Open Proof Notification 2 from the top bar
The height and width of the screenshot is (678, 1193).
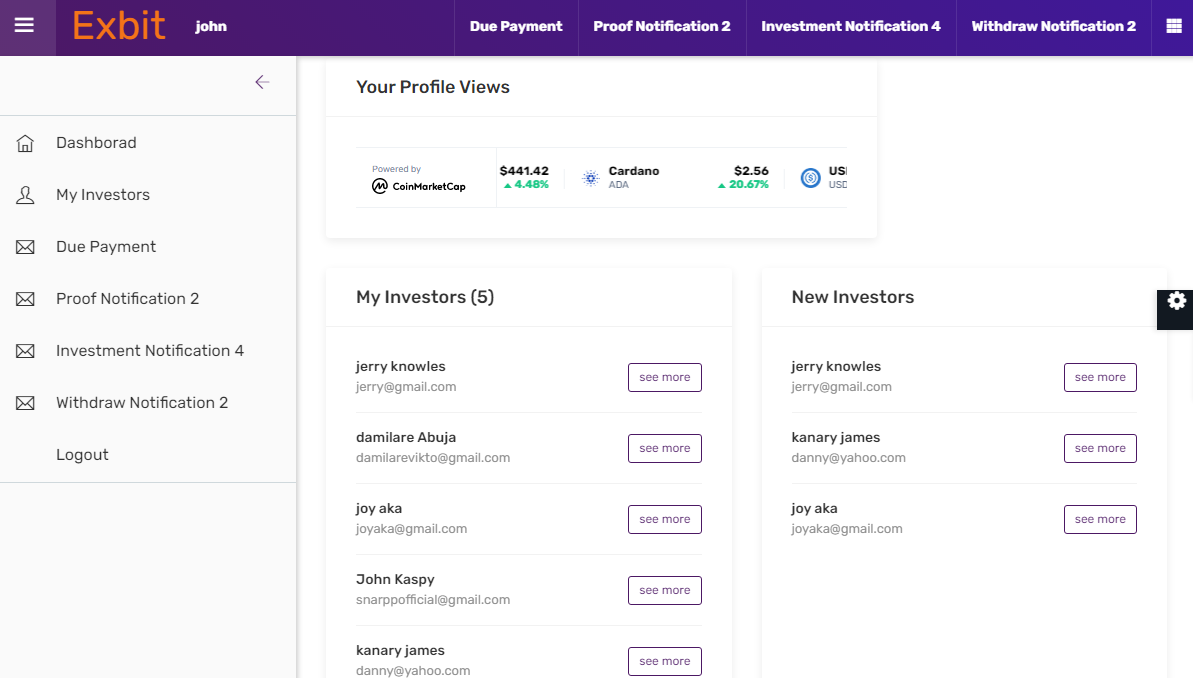point(661,26)
